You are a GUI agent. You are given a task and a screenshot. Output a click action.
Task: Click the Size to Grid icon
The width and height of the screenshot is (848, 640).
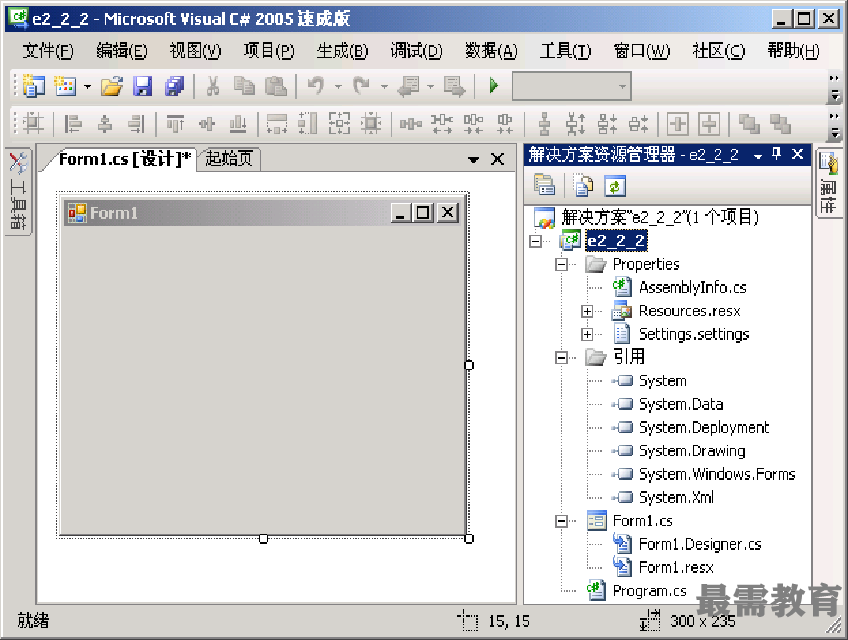(371, 123)
